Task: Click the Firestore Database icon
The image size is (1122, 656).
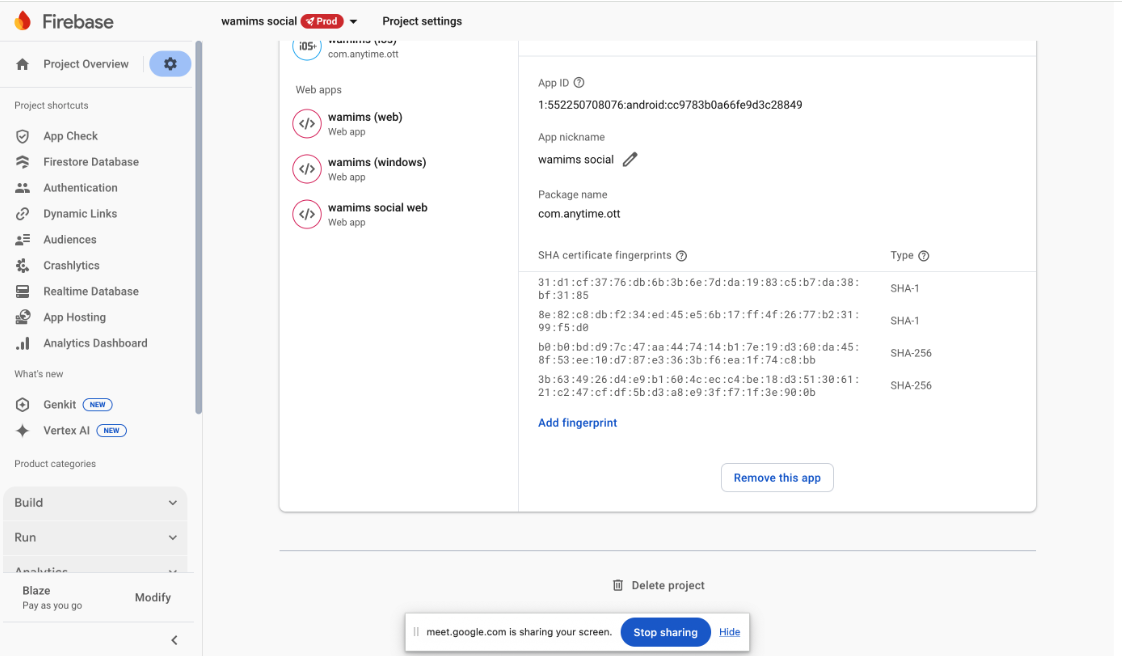Action: pyautogui.click(x=22, y=162)
